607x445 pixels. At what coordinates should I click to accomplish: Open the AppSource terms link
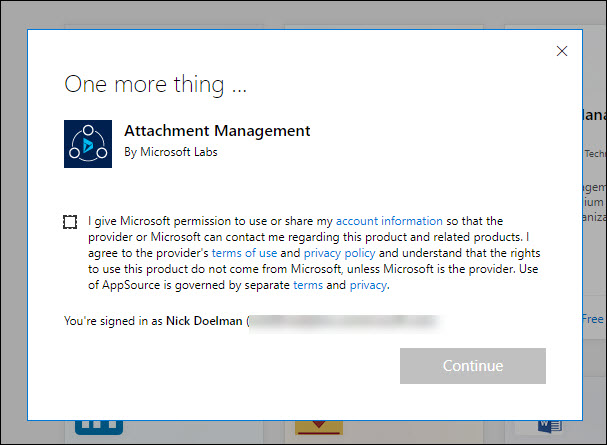coord(307,285)
